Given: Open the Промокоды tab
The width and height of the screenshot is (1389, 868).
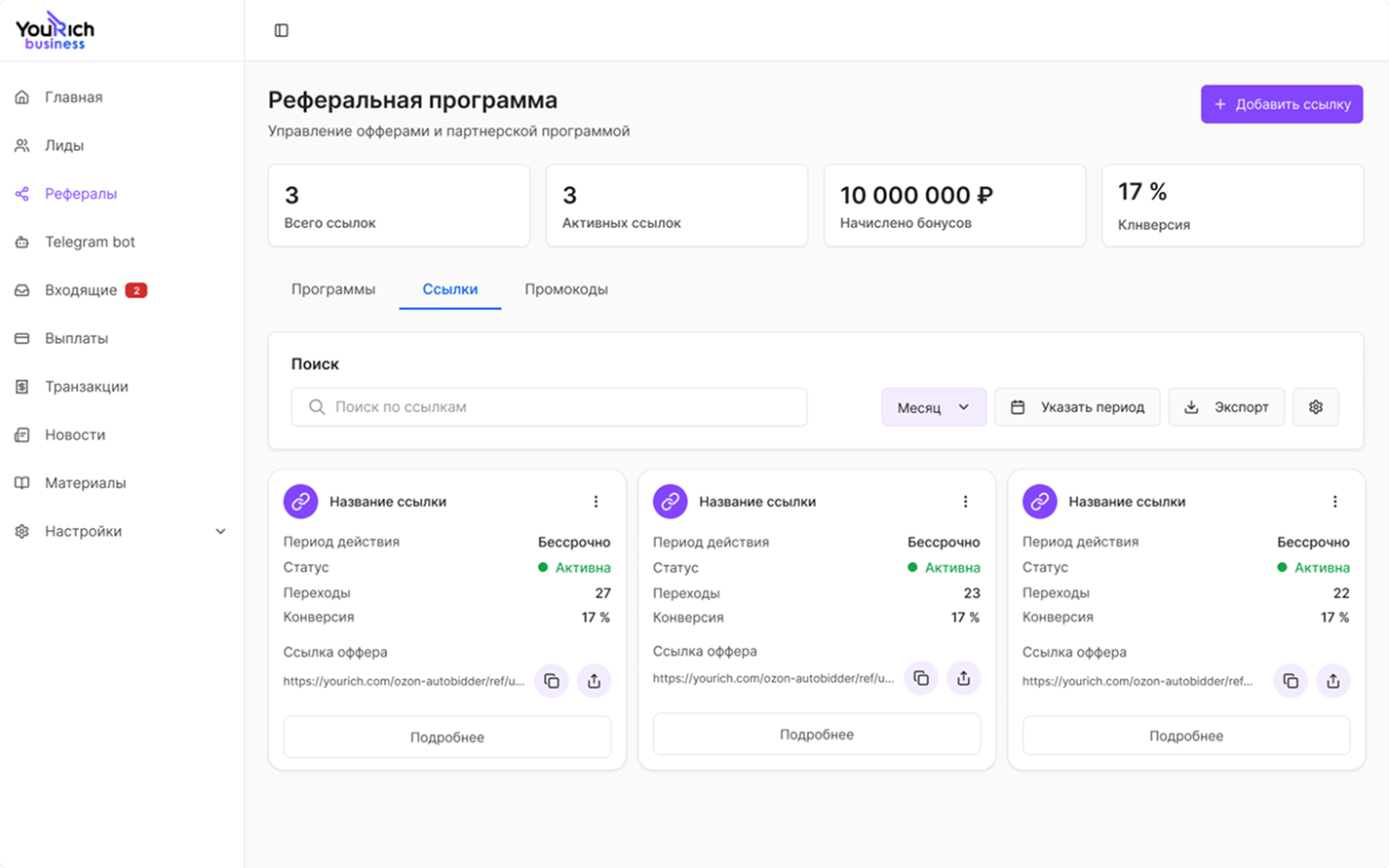Looking at the screenshot, I should 566,289.
